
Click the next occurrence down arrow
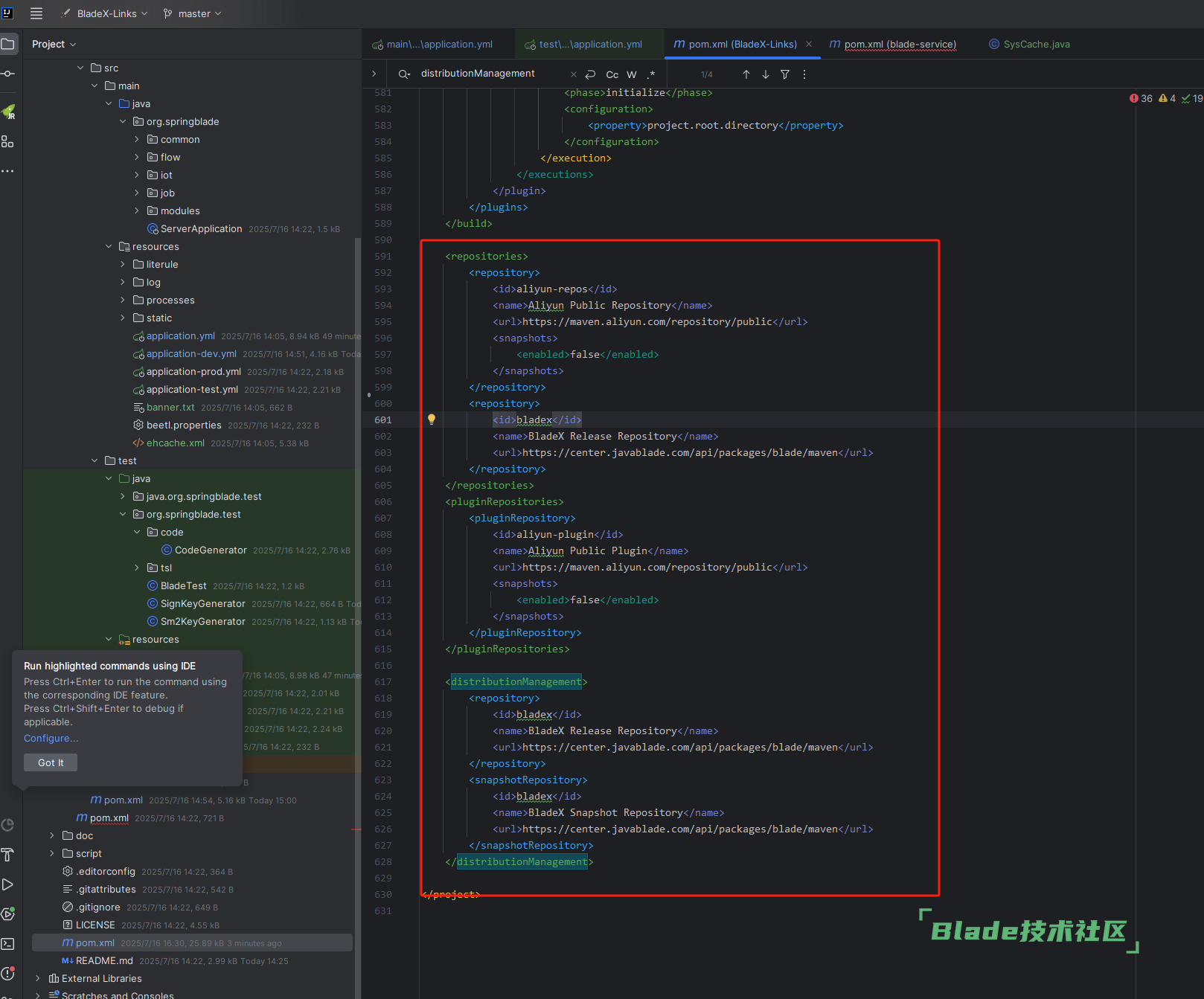tap(765, 74)
